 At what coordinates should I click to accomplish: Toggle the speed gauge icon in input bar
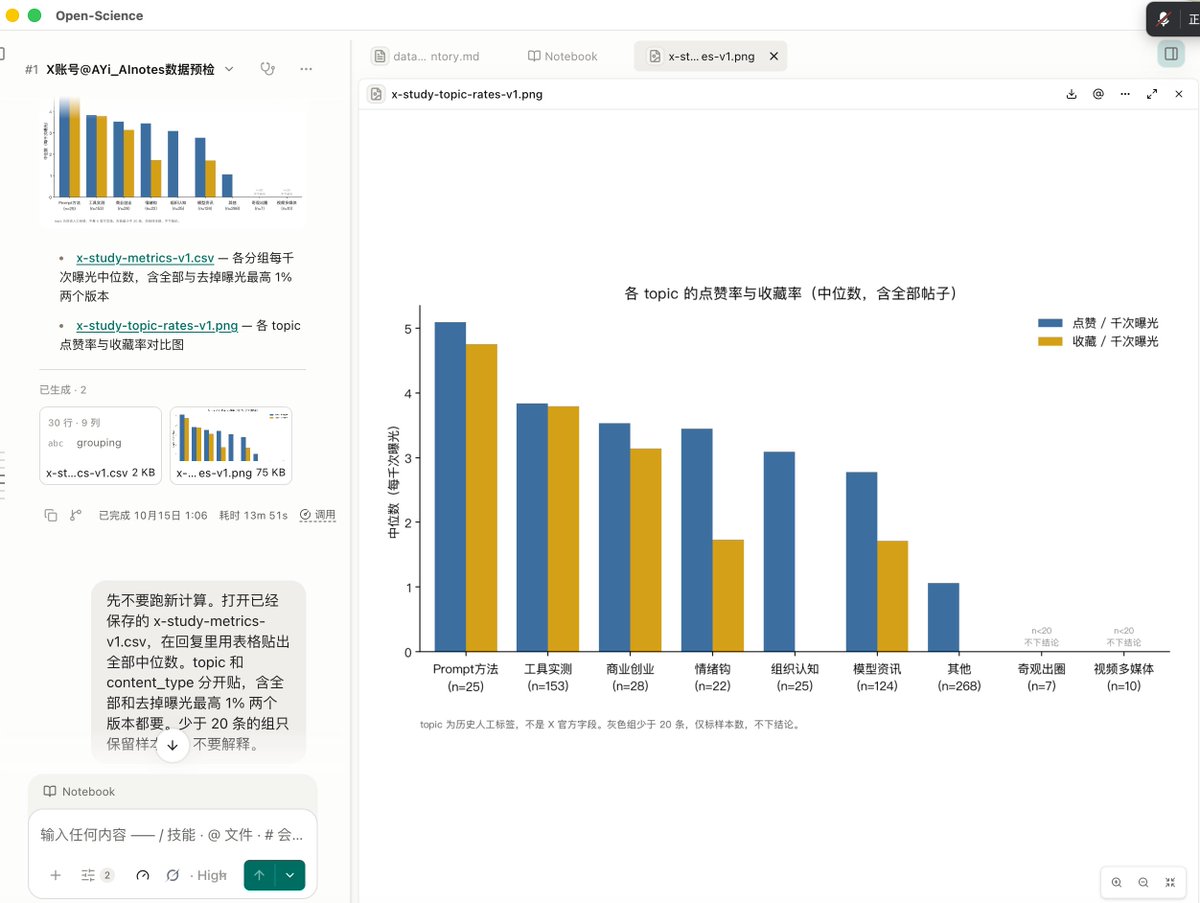point(143,875)
